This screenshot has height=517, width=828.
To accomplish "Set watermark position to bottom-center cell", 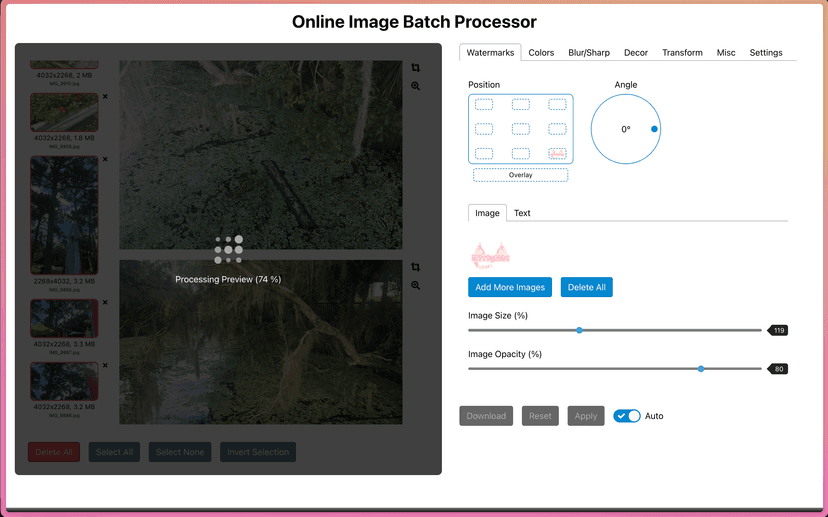I will 521,154.
